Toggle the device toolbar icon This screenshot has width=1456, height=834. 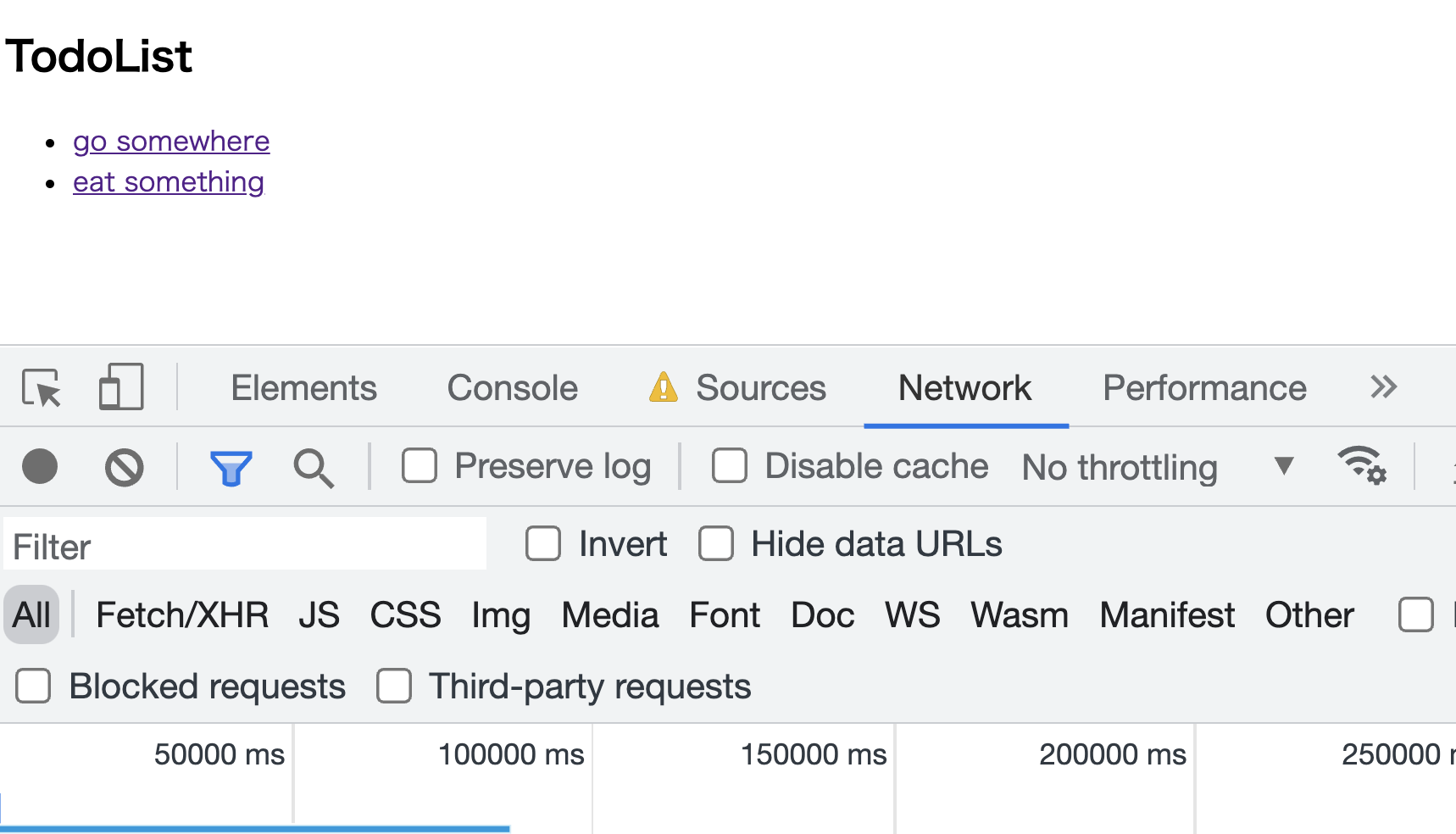(x=121, y=386)
